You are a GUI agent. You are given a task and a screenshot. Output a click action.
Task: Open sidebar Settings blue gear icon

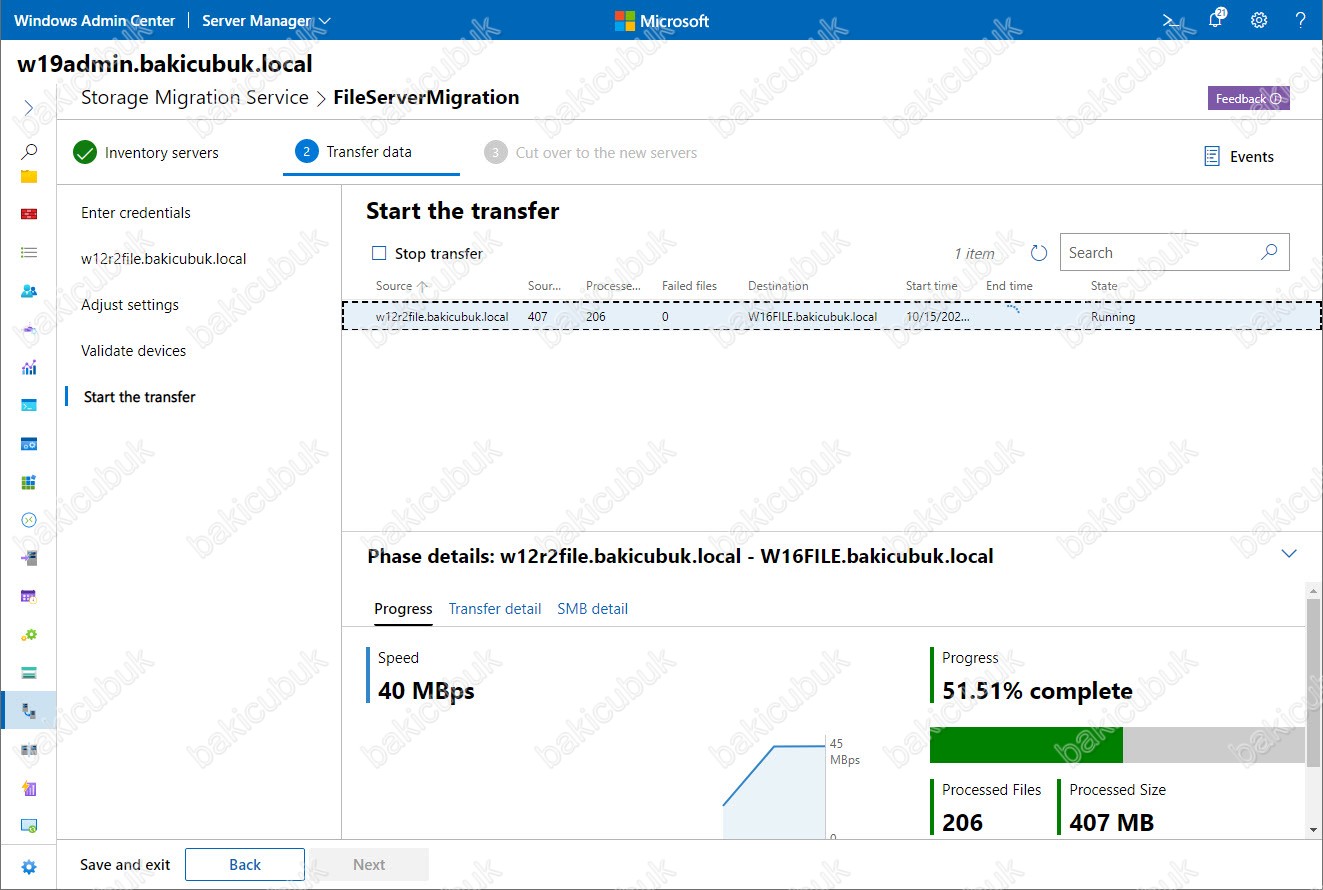coord(29,867)
